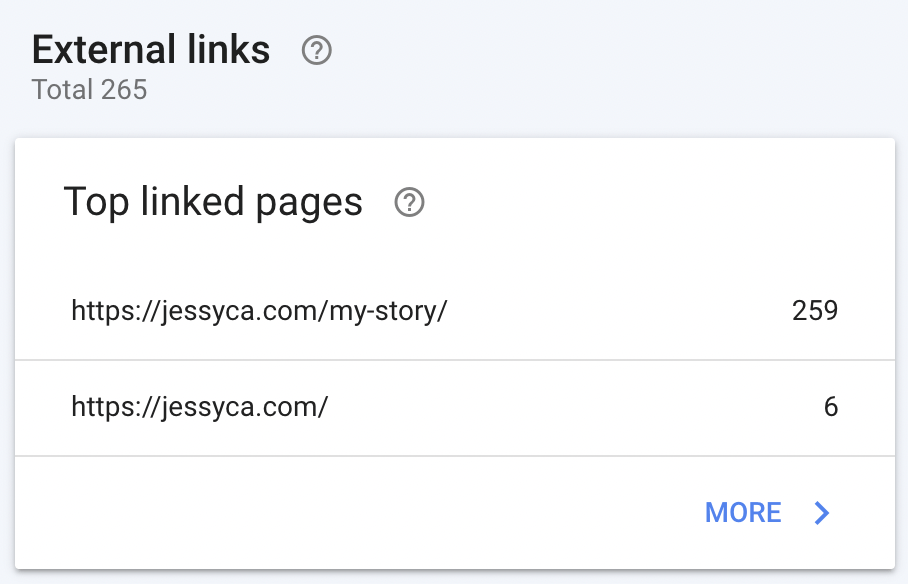This screenshot has height=584, width=908.
Task: Open the help icon beside External links
Action: (x=317, y=50)
